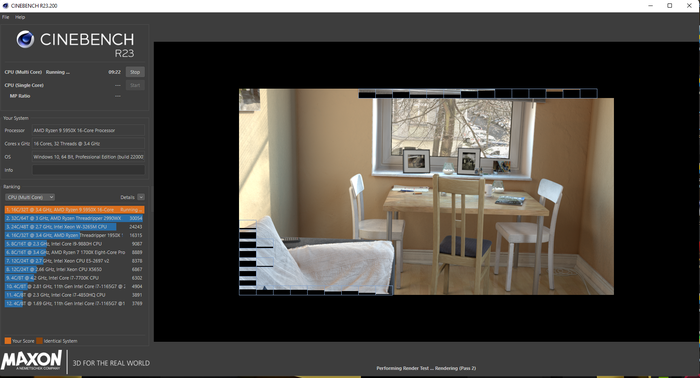Image resolution: width=700 pixels, height=378 pixels.
Task: Select the Ryzen 9 5950X ranking entry
Action: (74, 210)
